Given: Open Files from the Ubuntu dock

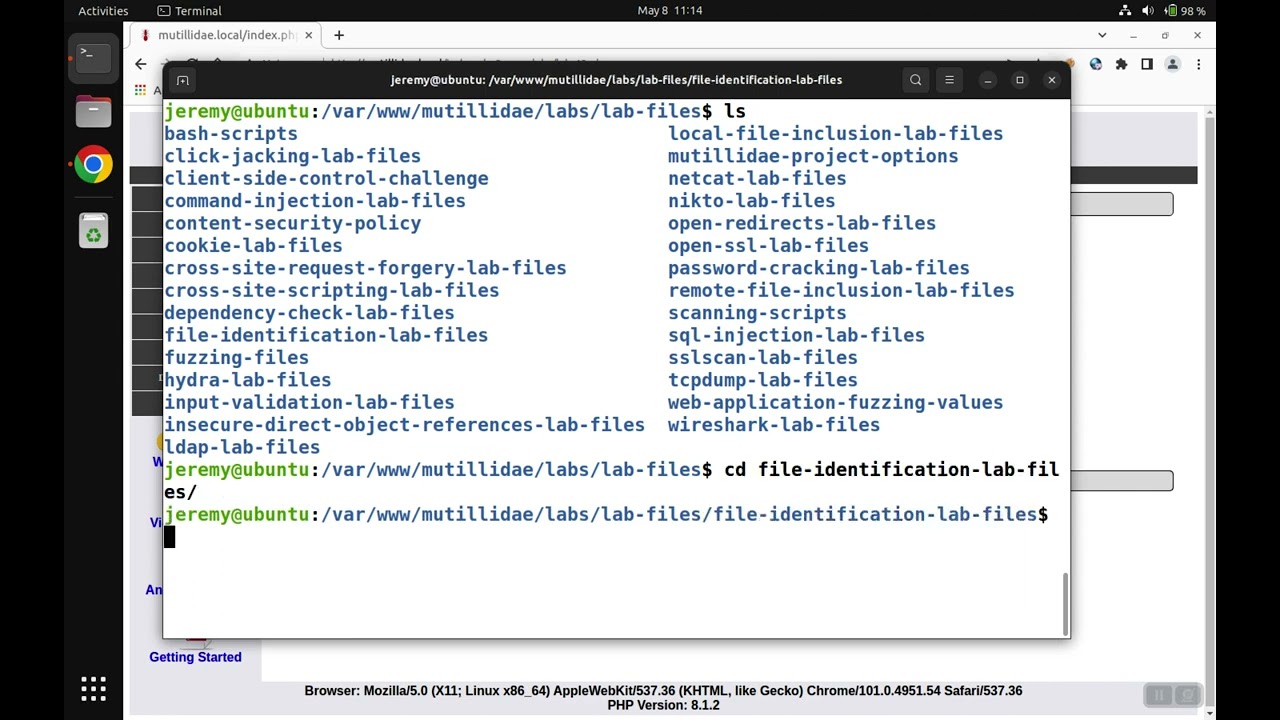Looking at the screenshot, I should 93,110.
